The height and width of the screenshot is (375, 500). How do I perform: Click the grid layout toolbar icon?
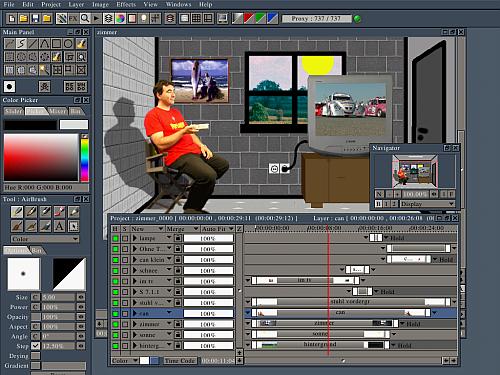[x=196, y=18]
